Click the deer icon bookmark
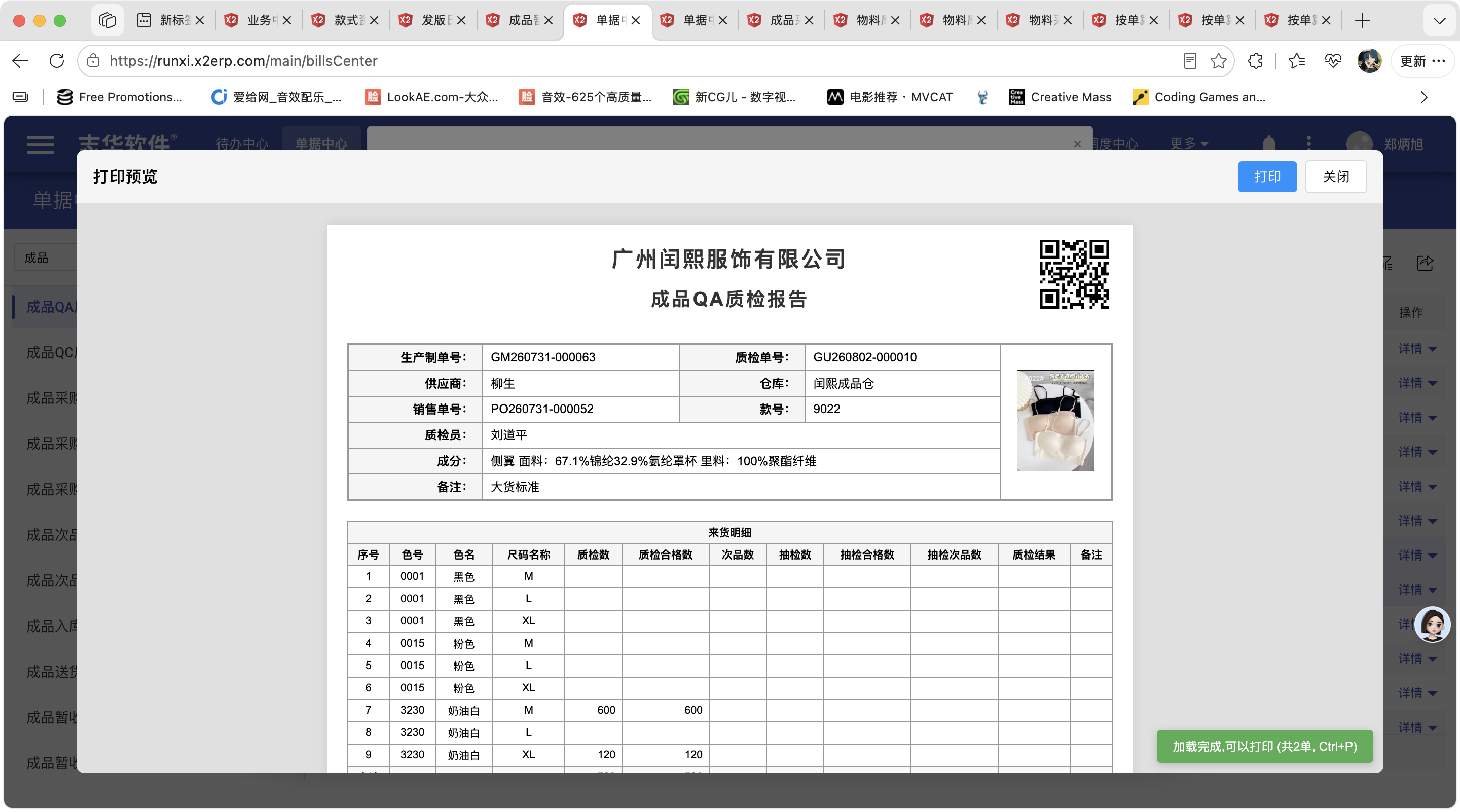The height and width of the screenshot is (812, 1460). point(982,97)
